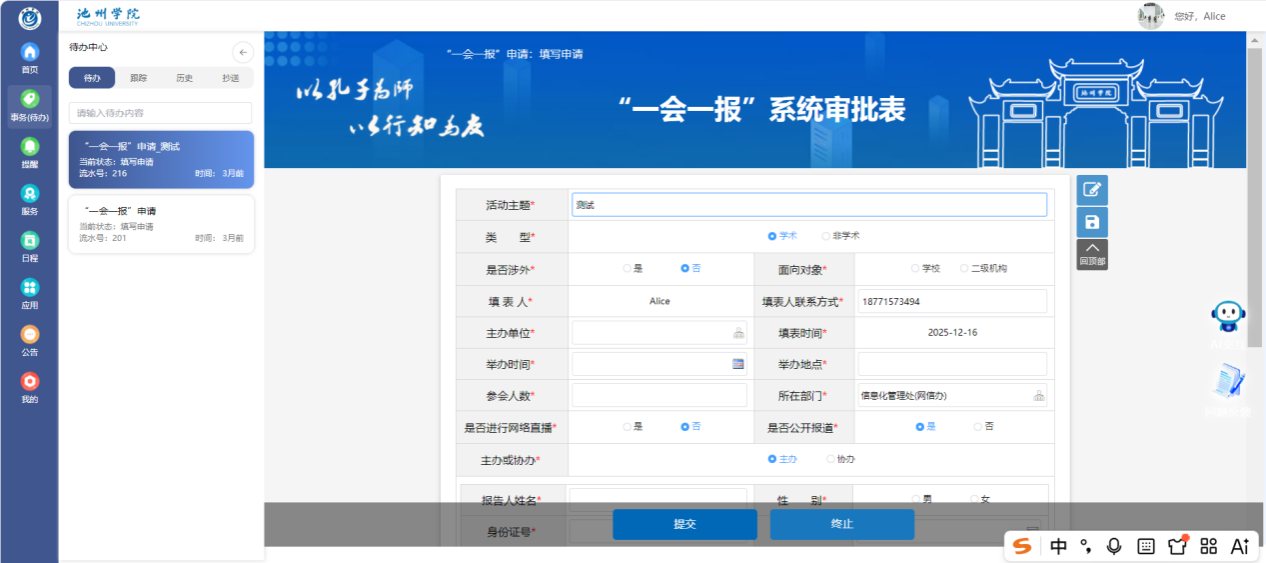Open the 日程 schedule icon
This screenshot has width=1266, height=563.
pyautogui.click(x=30, y=241)
